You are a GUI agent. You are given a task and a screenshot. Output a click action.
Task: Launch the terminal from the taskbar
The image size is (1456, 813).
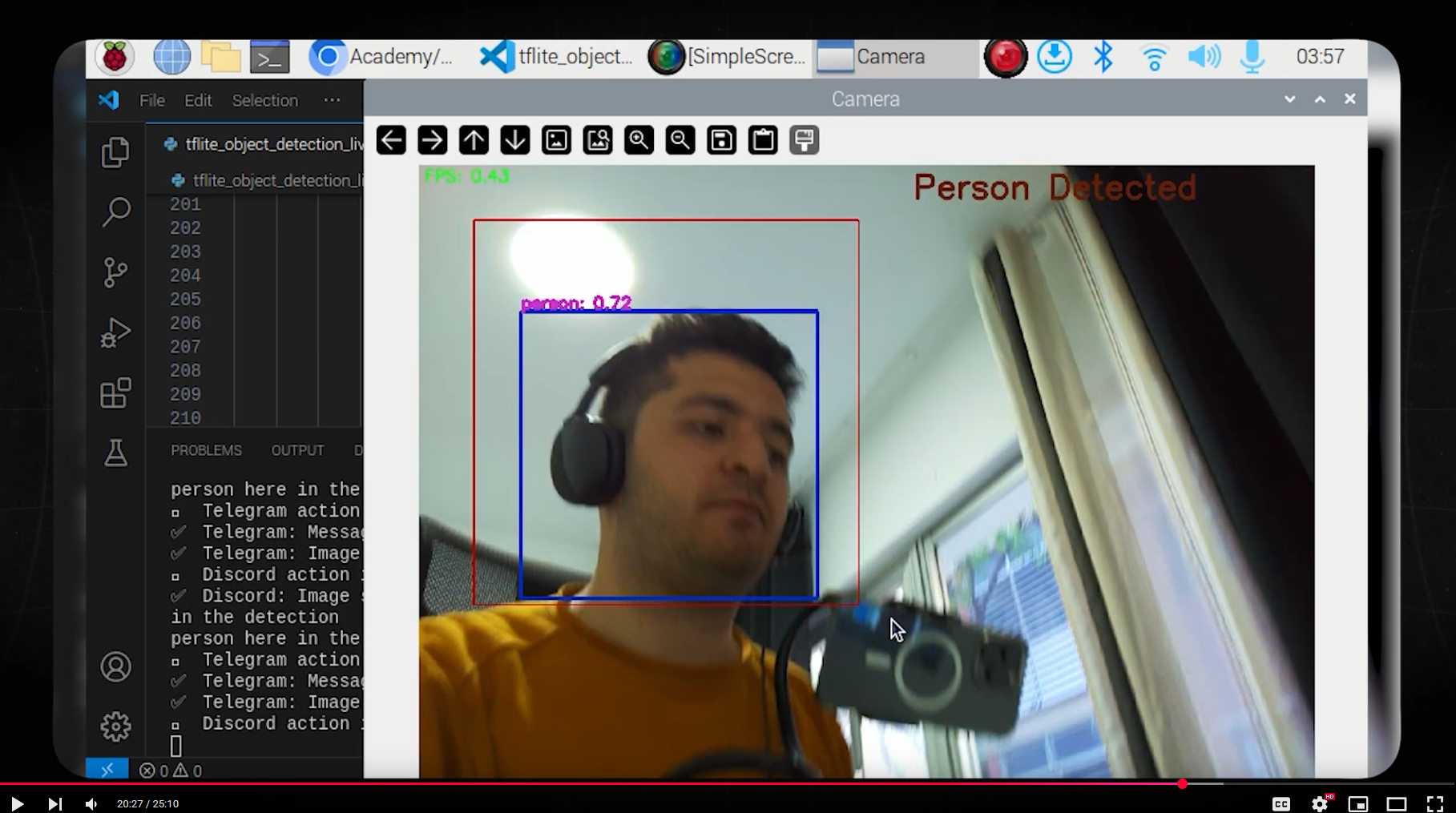point(269,57)
